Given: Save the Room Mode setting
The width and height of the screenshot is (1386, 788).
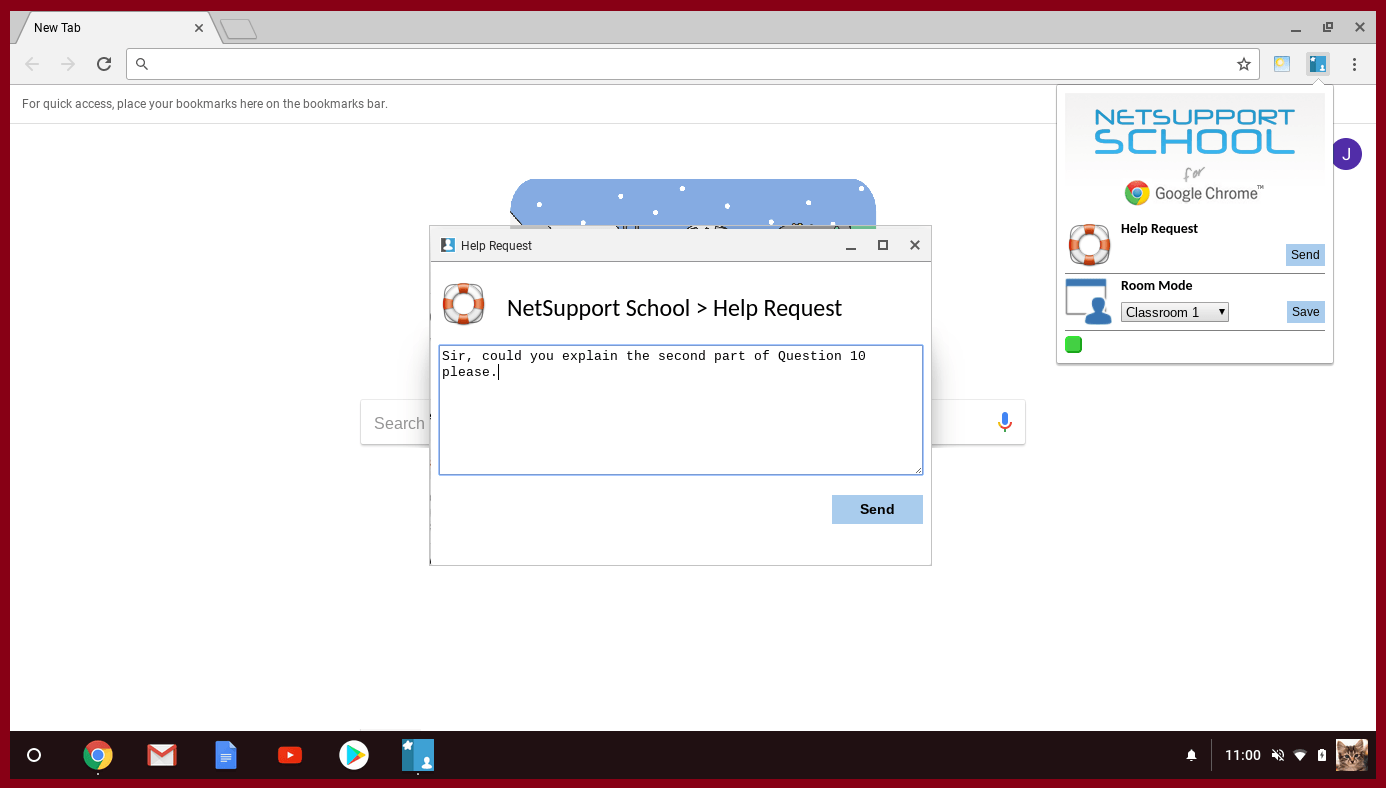Looking at the screenshot, I should pos(1305,312).
